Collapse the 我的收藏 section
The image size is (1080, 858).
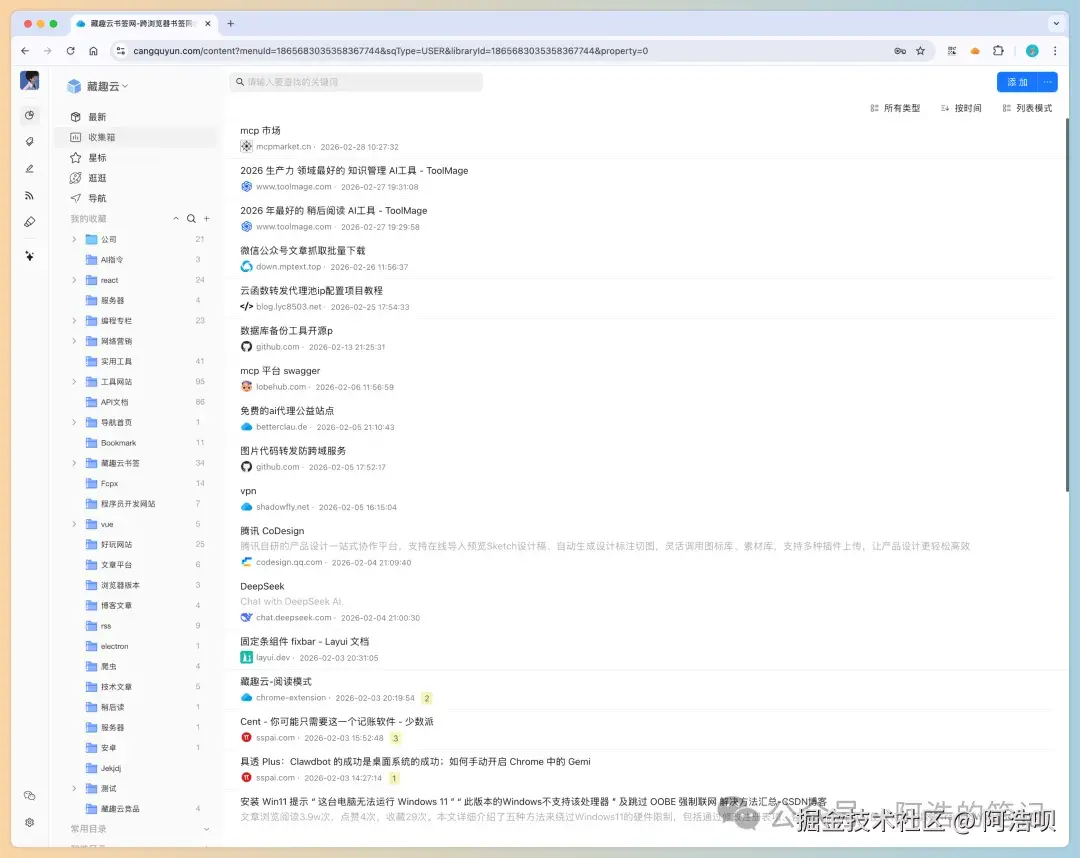pyautogui.click(x=176, y=218)
